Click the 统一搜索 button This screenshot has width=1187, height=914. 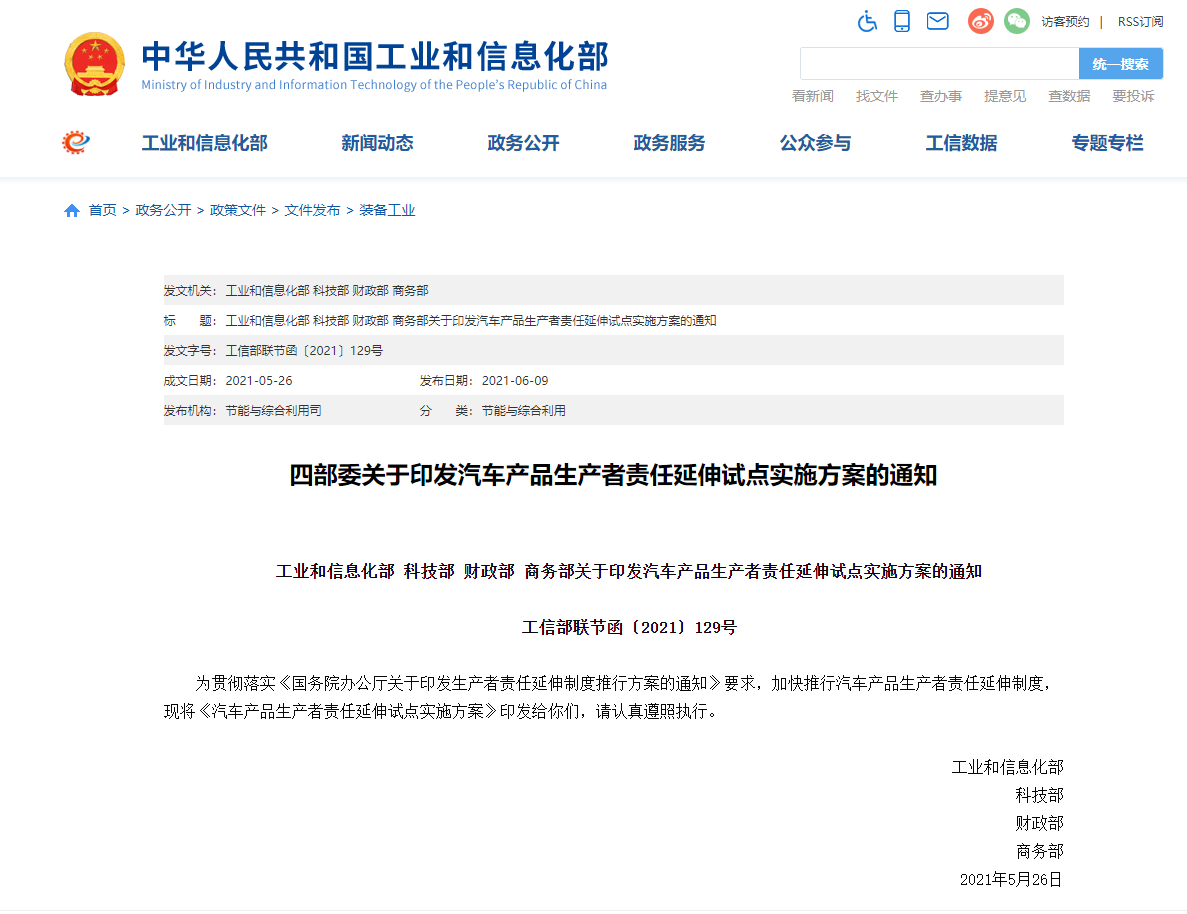[1120, 64]
